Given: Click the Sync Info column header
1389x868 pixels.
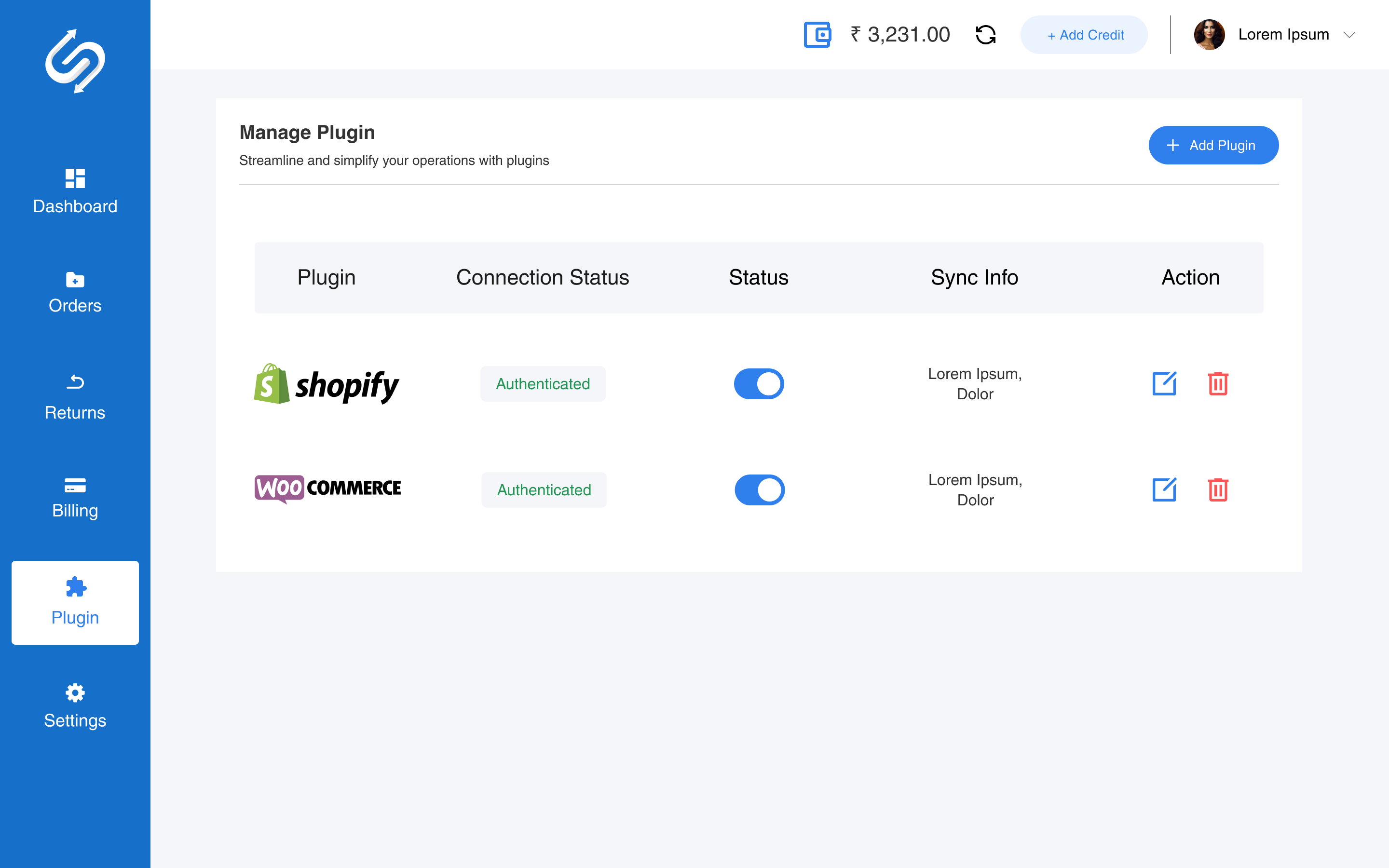Looking at the screenshot, I should (975, 277).
